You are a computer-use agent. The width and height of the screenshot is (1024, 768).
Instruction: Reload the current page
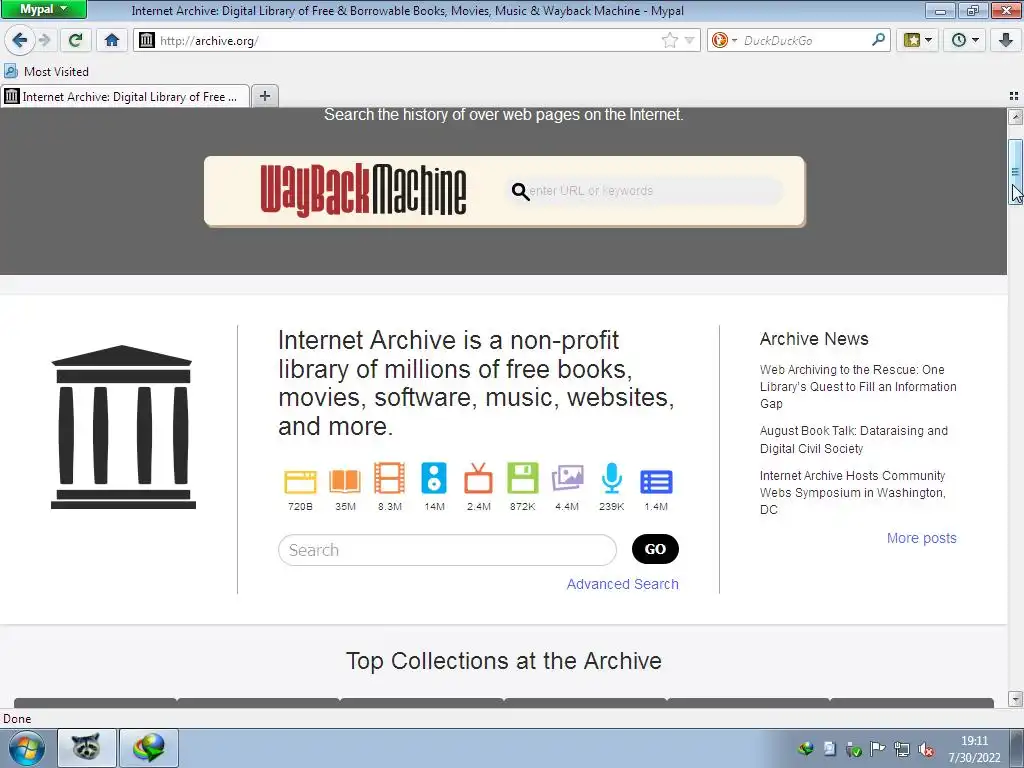[75, 40]
